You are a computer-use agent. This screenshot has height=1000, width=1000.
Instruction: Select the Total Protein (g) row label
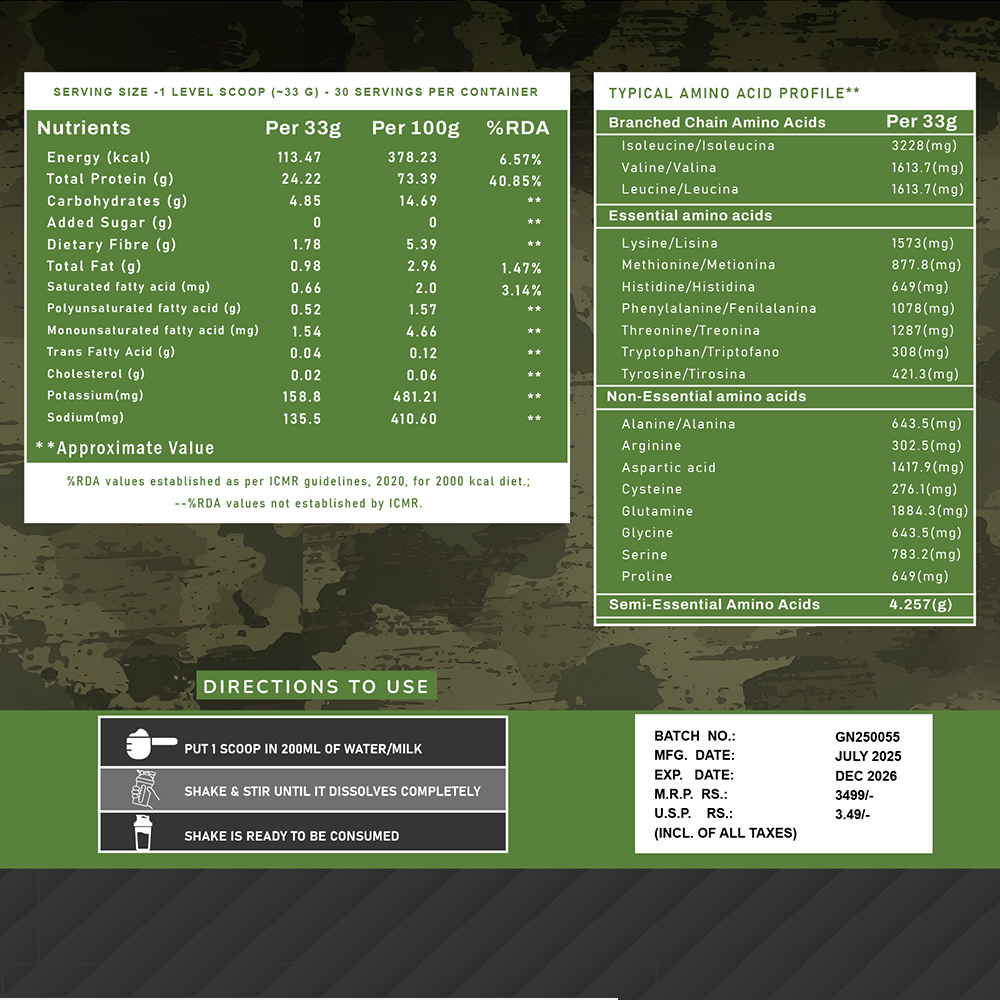click(x=110, y=179)
